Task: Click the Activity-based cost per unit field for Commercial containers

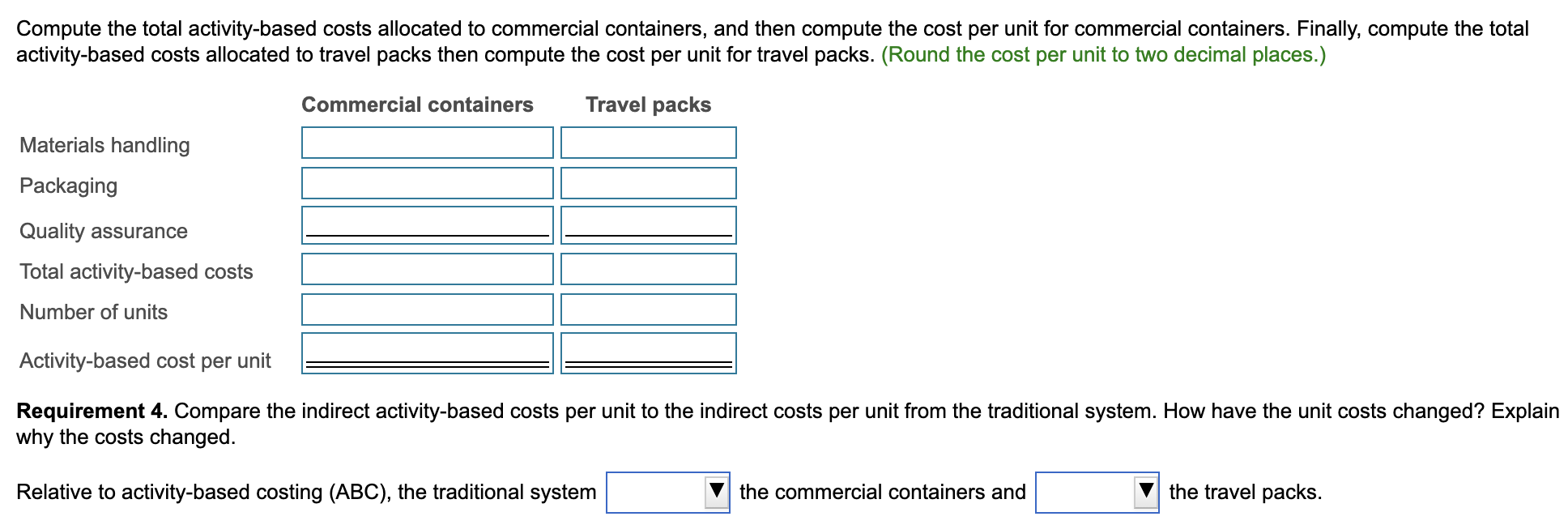Action: click(427, 354)
